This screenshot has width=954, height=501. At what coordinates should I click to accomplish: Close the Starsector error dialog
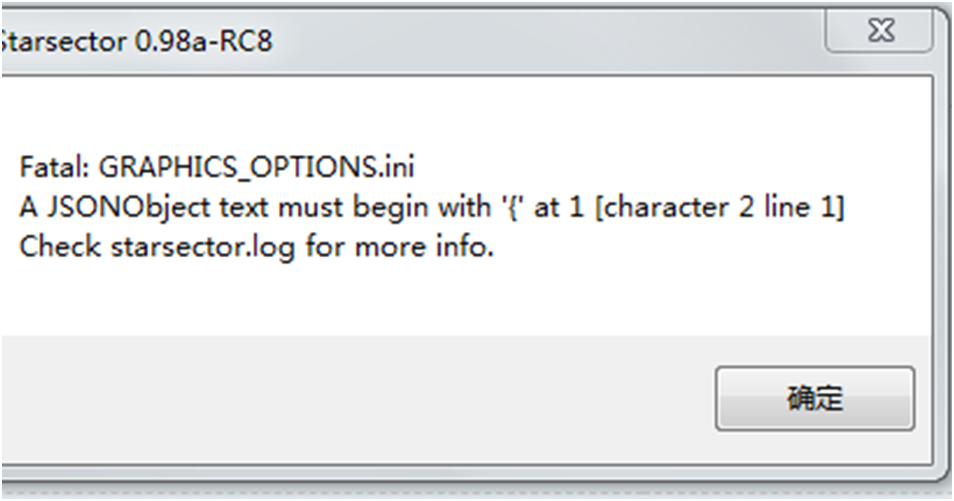(878, 32)
